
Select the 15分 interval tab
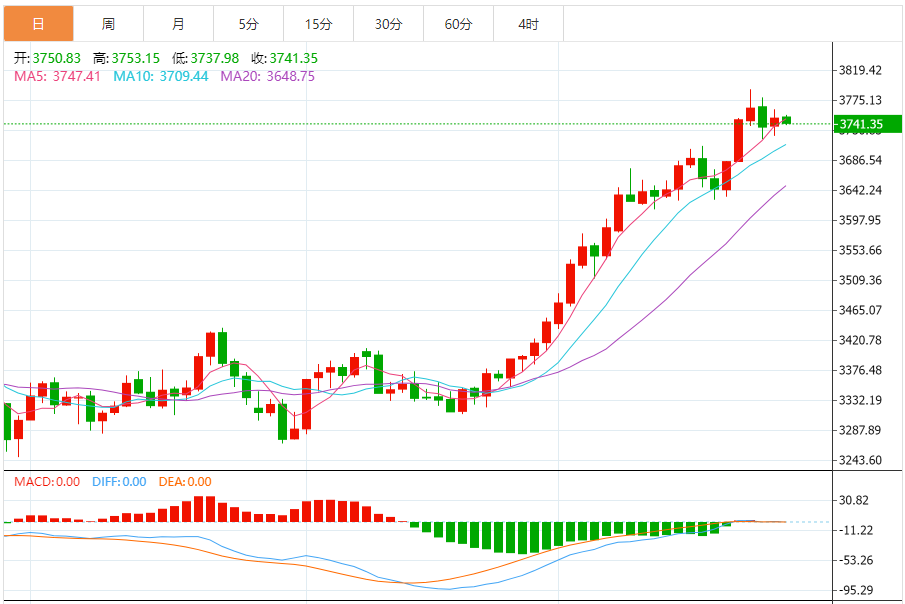pos(318,23)
